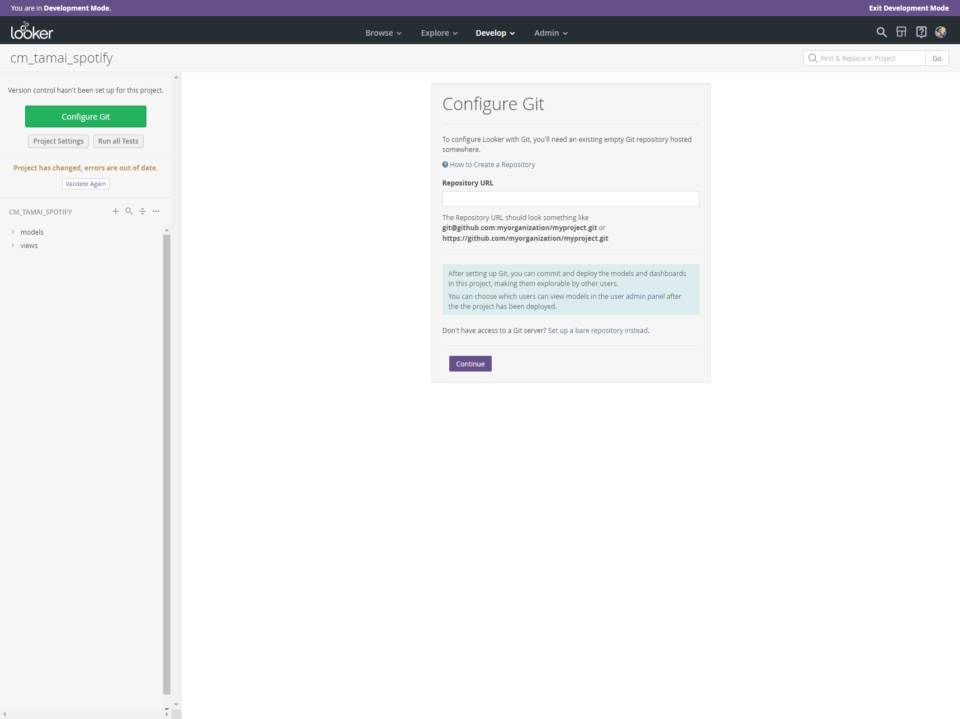The height and width of the screenshot is (719, 960).
Task: Click the green Configure Git button
Action: (85, 116)
